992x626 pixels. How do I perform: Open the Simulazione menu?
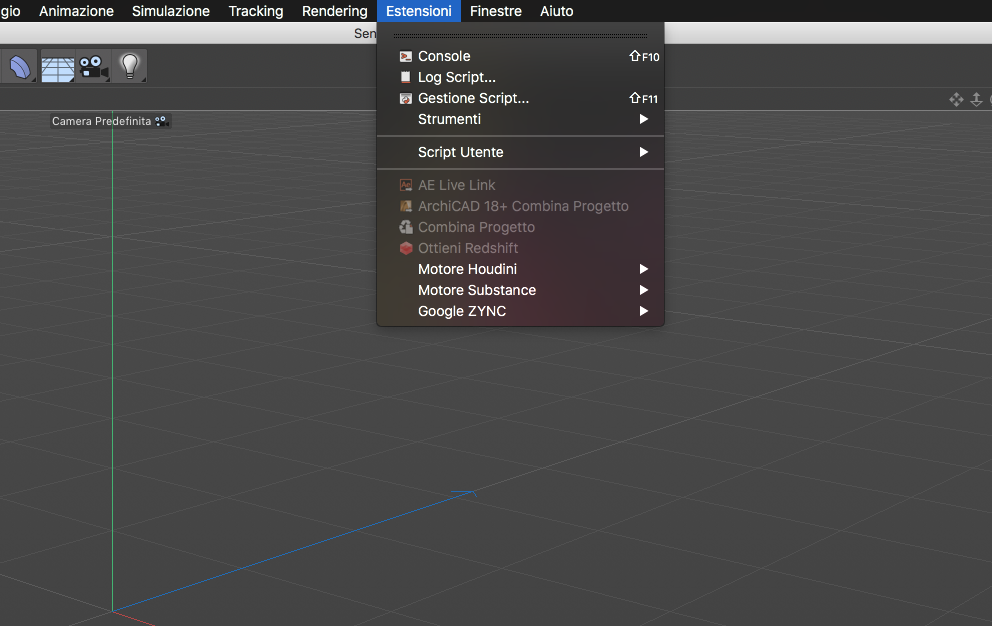[x=171, y=11]
